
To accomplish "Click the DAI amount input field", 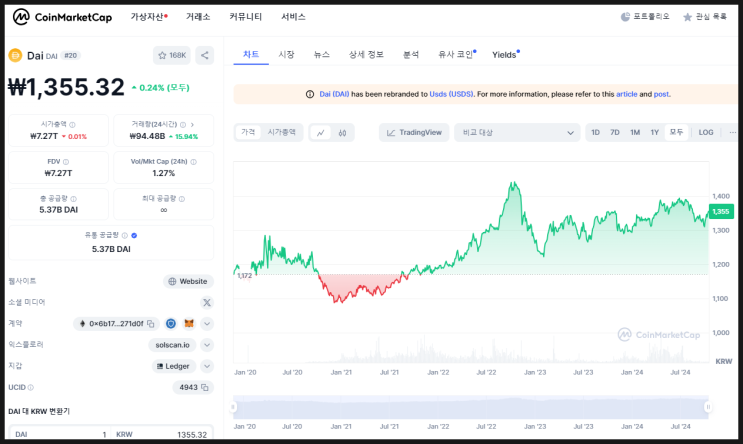I will point(59,434).
